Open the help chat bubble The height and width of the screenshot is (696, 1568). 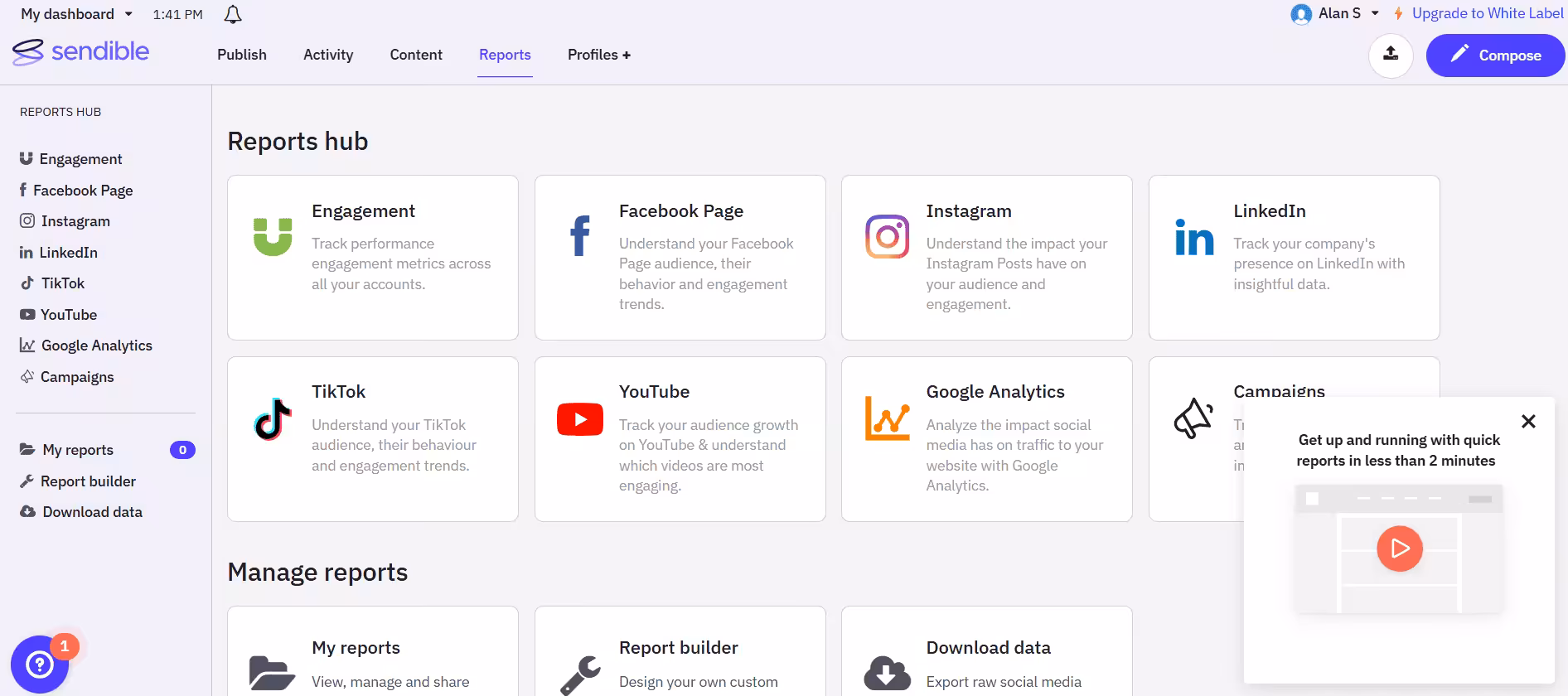point(40,664)
